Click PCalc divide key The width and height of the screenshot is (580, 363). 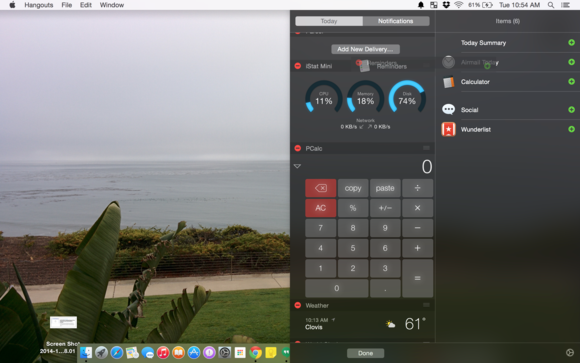pos(417,188)
